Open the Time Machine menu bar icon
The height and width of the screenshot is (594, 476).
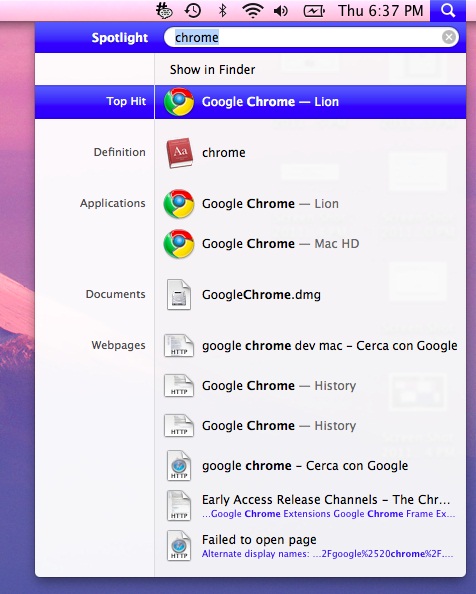193,11
